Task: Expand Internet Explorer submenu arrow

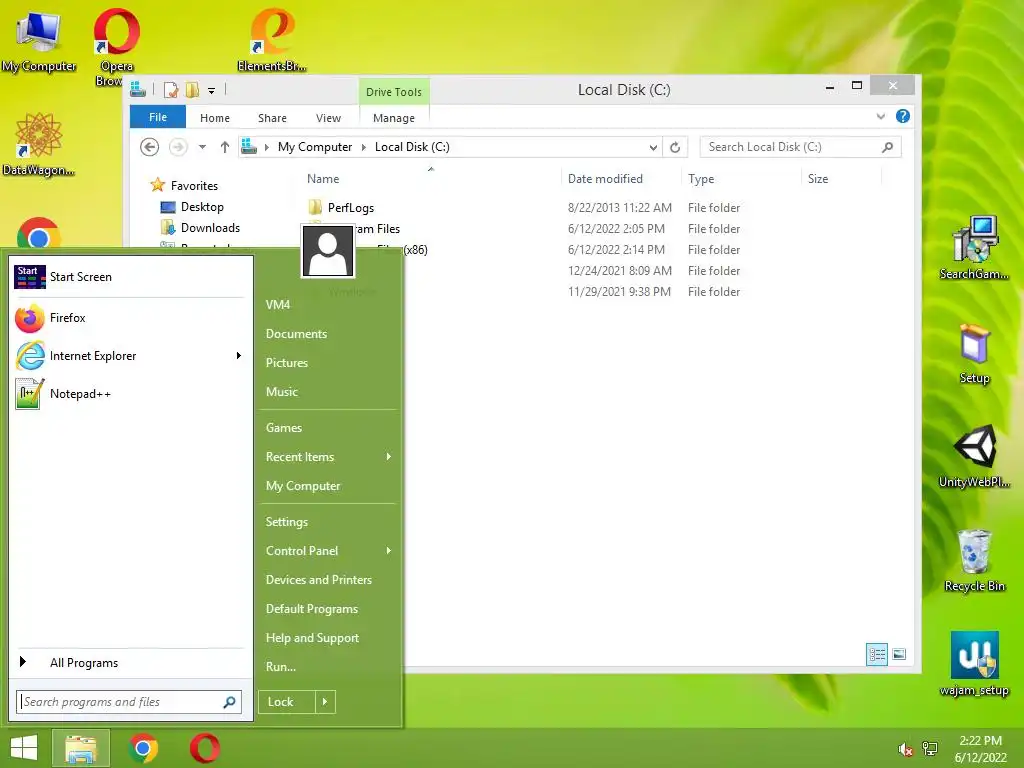Action: coord(238,356)
